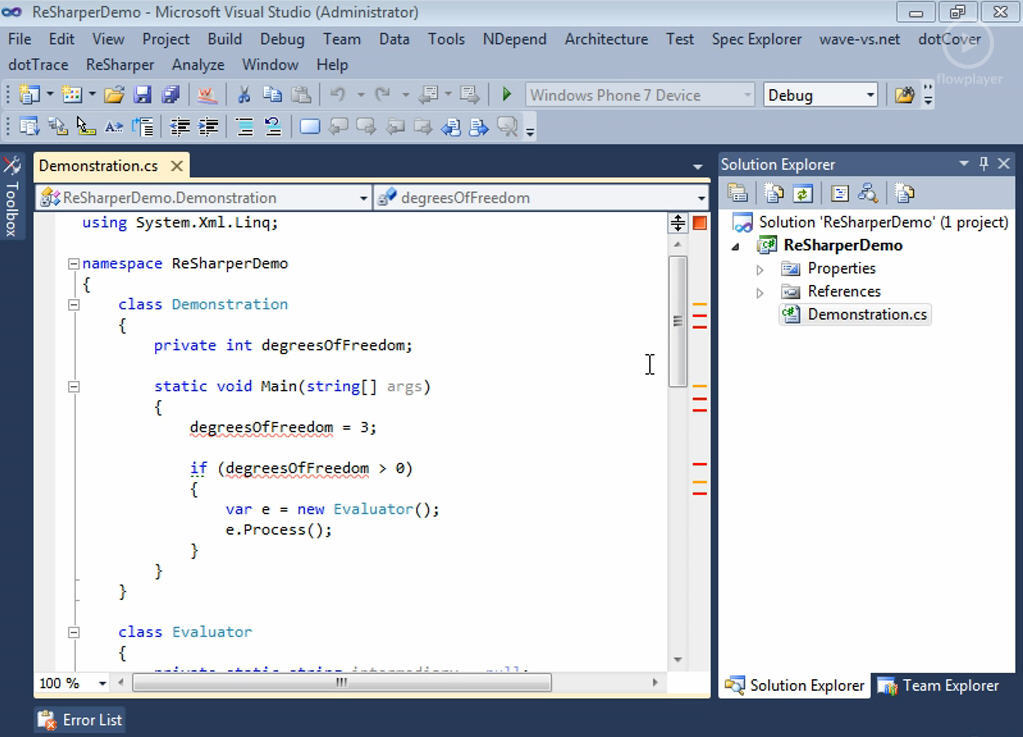
Task: Open the Error List panel
Action: pos(80,720)
